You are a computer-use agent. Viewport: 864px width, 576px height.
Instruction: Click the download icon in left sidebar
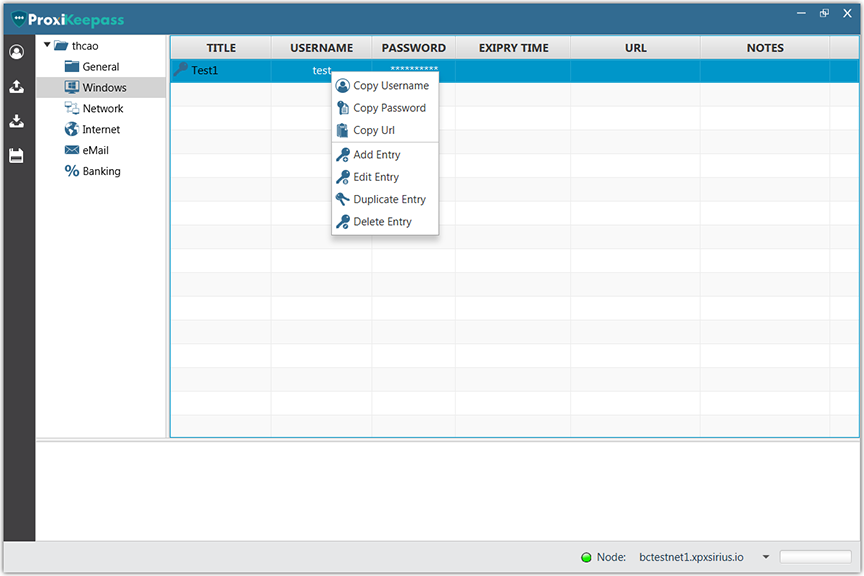(x=16, y=121)
